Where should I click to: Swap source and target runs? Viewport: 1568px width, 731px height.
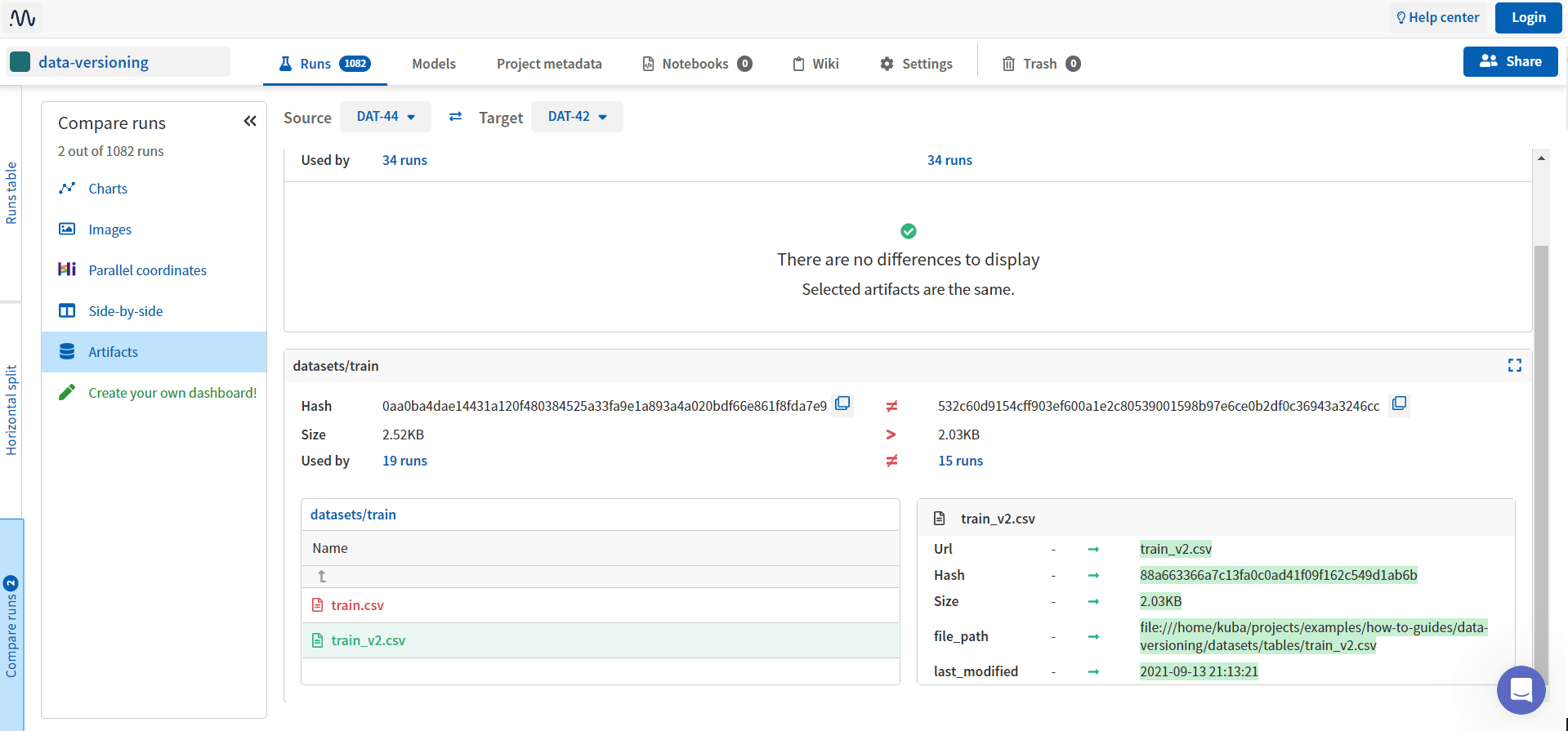[x=455, y=117]
